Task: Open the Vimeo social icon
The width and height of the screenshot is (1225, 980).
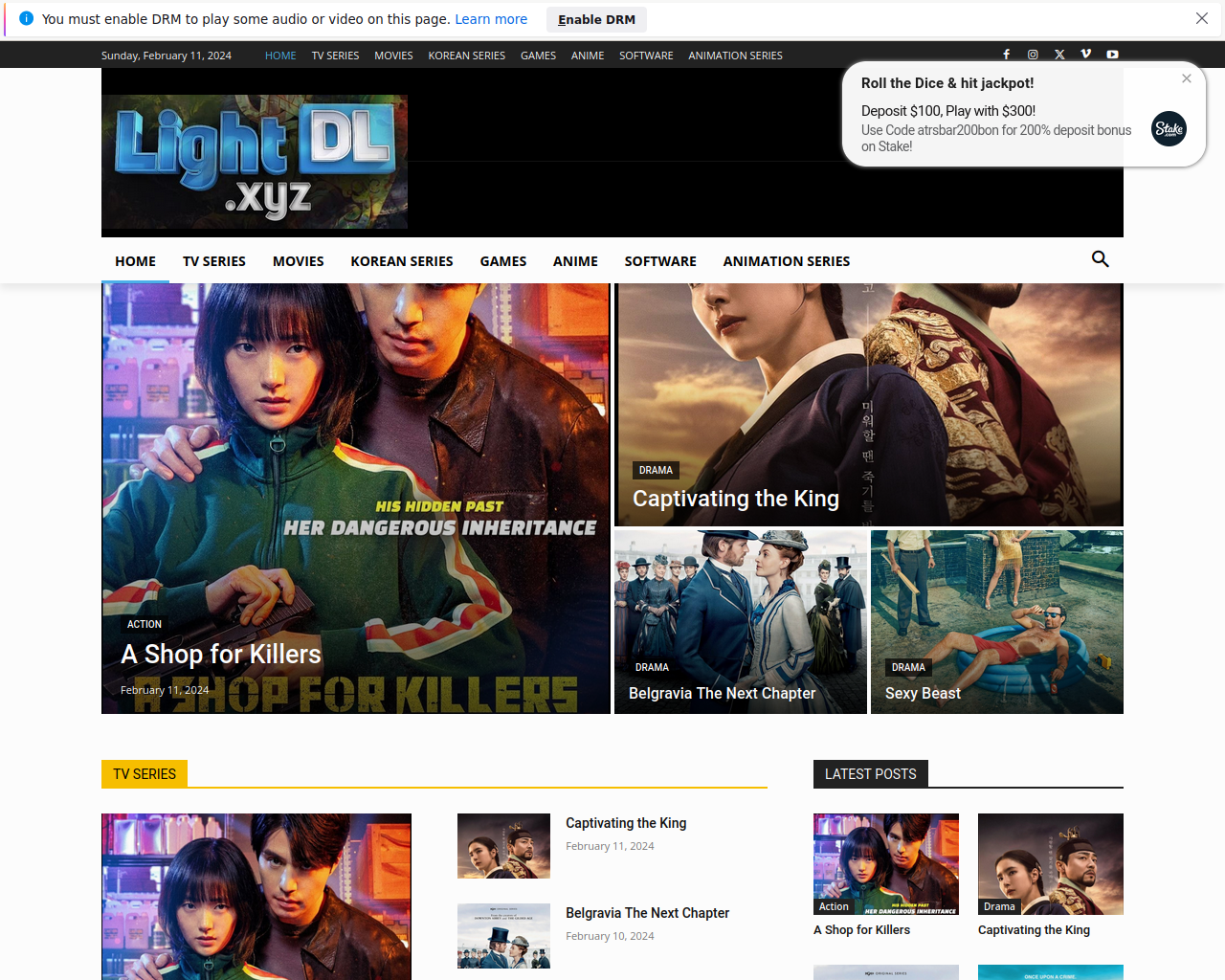Action: tap(1086, 55)
